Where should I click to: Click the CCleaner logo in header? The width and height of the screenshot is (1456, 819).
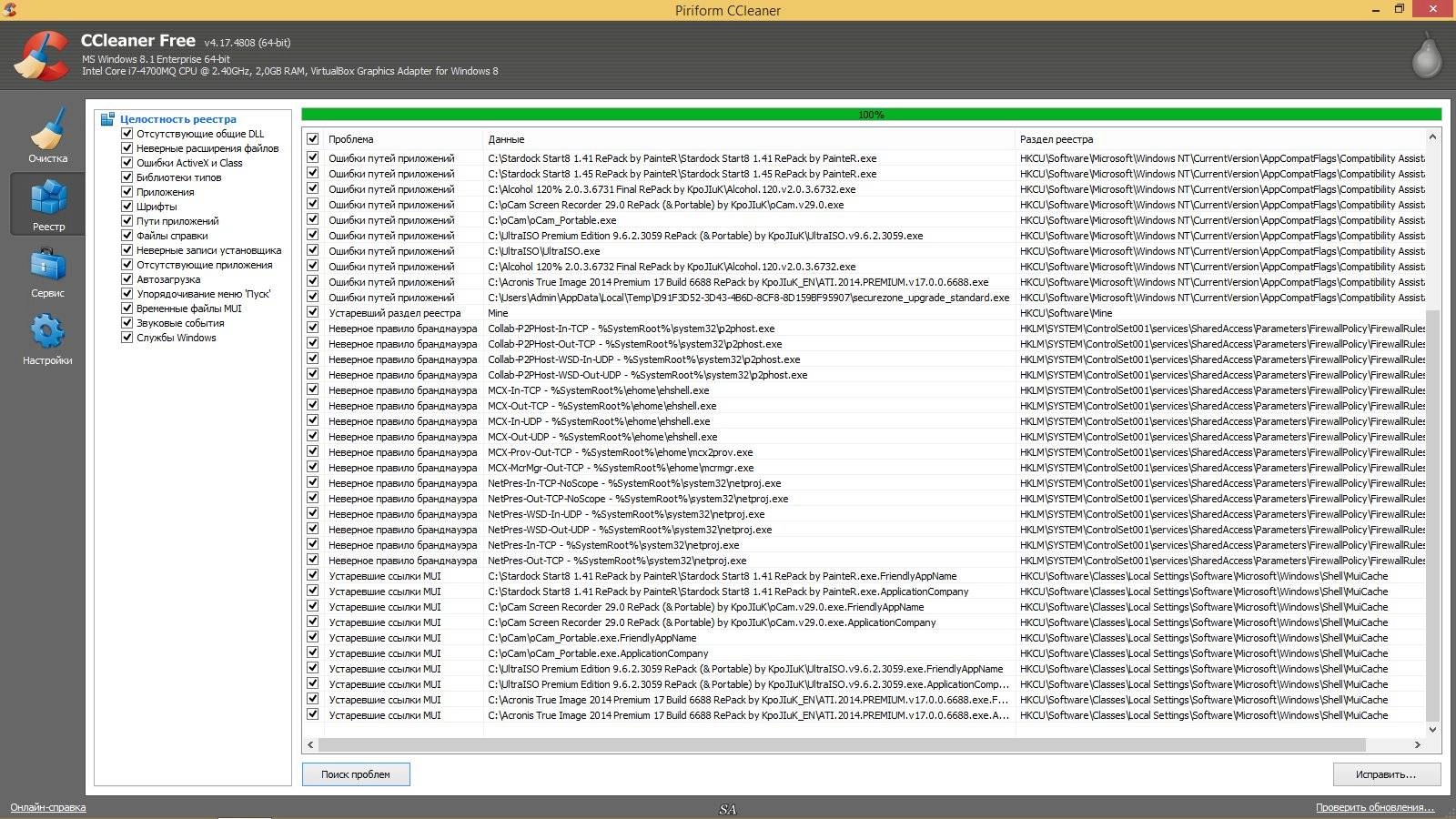click(x=41, y=56)
